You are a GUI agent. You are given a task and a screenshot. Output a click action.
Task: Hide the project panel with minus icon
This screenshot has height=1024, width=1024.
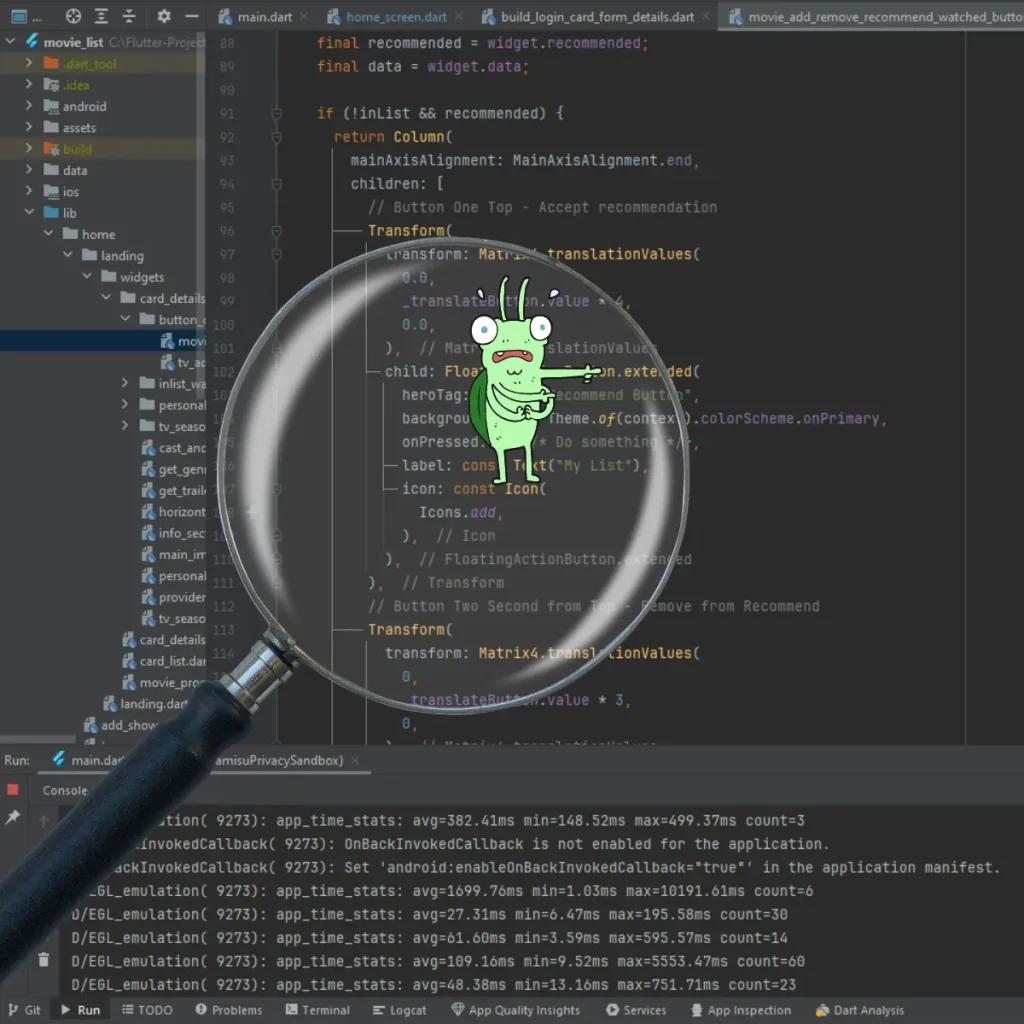[x=191, y=16]
